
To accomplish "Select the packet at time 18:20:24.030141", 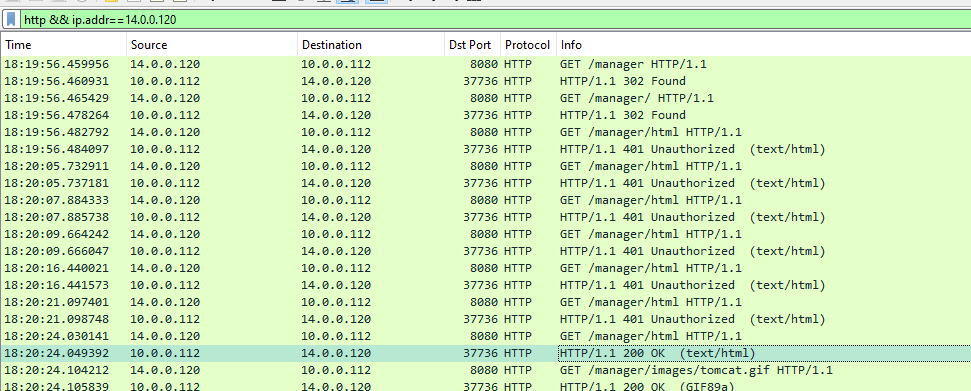I will pos(486,336).
